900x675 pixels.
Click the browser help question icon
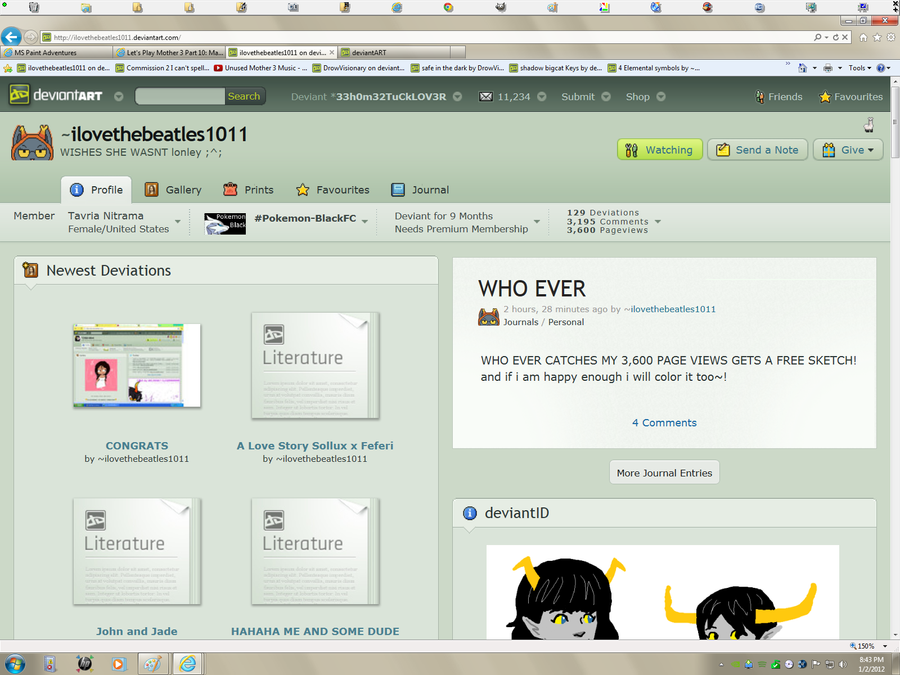[x=880, y=68]
